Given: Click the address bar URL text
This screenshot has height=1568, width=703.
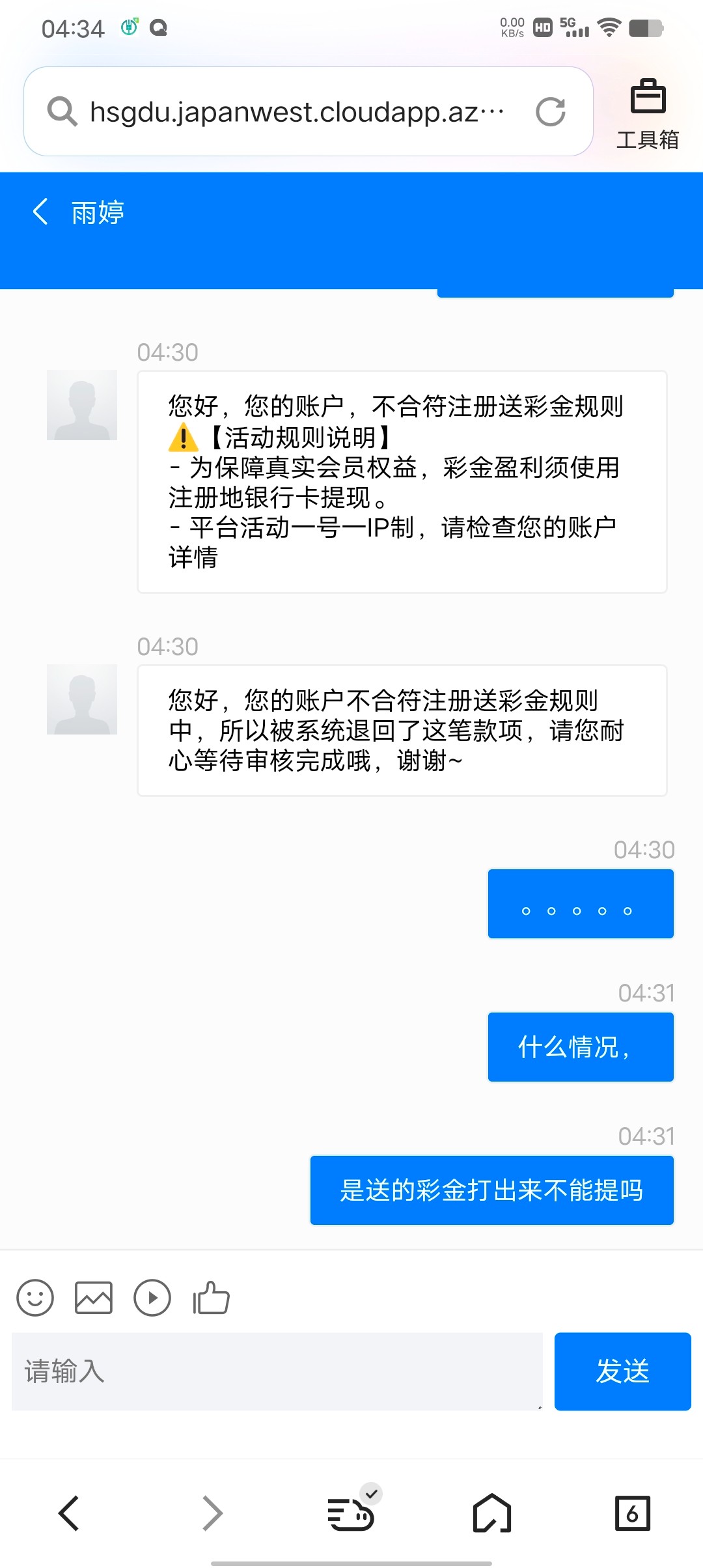Looking at the screenshot, I should tap(297, 111).
